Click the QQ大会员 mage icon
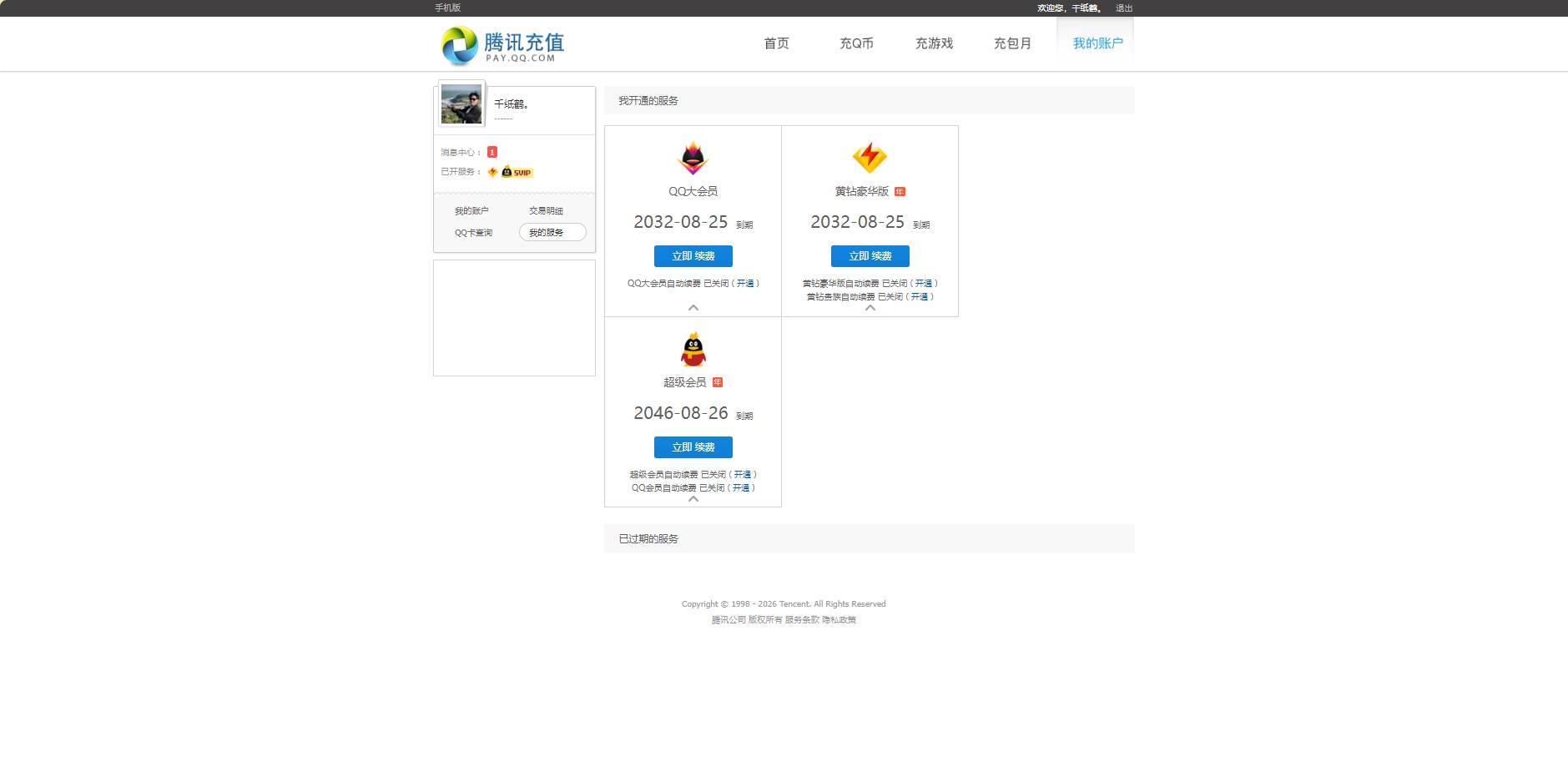Screen dimensions: 1568x767 pos(693,159)
